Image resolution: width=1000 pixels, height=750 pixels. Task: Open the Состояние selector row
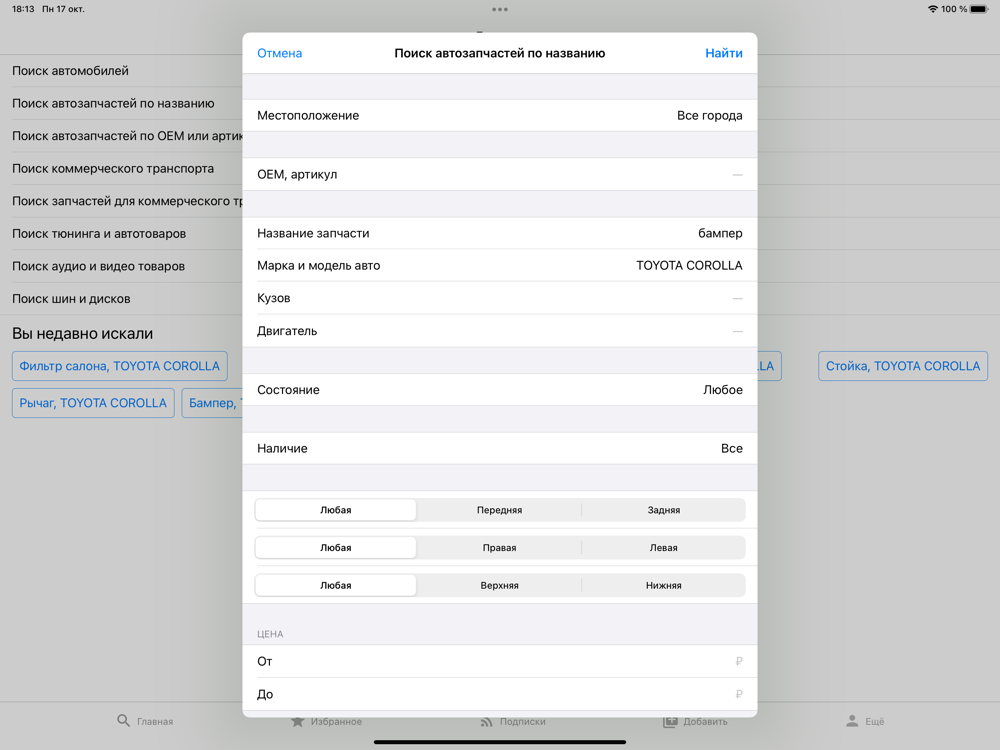[499, 390]
